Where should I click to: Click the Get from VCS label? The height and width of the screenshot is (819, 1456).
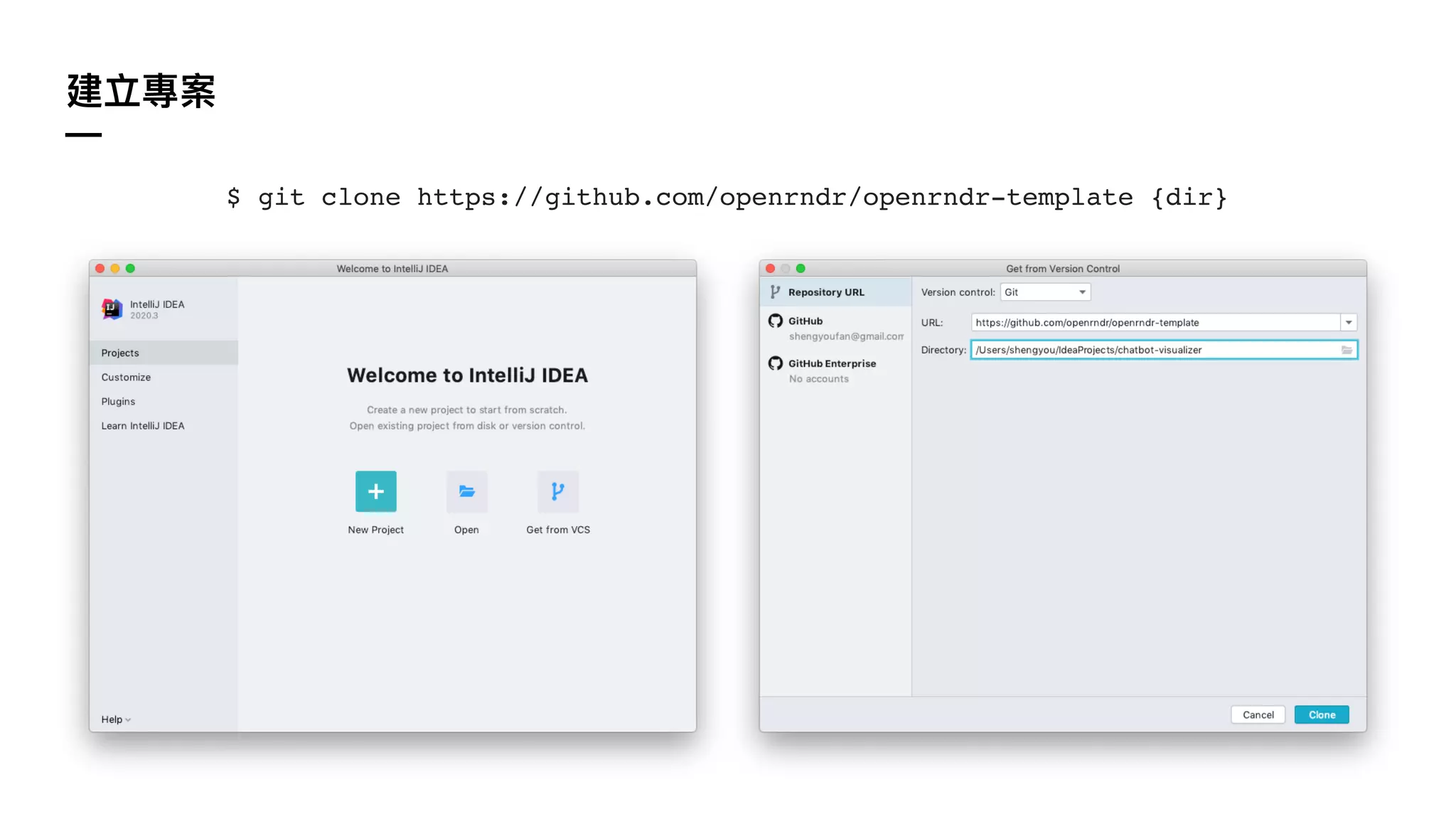(x=558, y=530)
